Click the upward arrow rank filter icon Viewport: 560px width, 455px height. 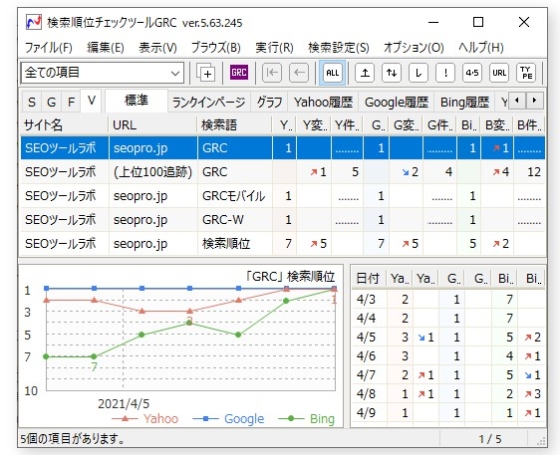click(x=365, y=73)
